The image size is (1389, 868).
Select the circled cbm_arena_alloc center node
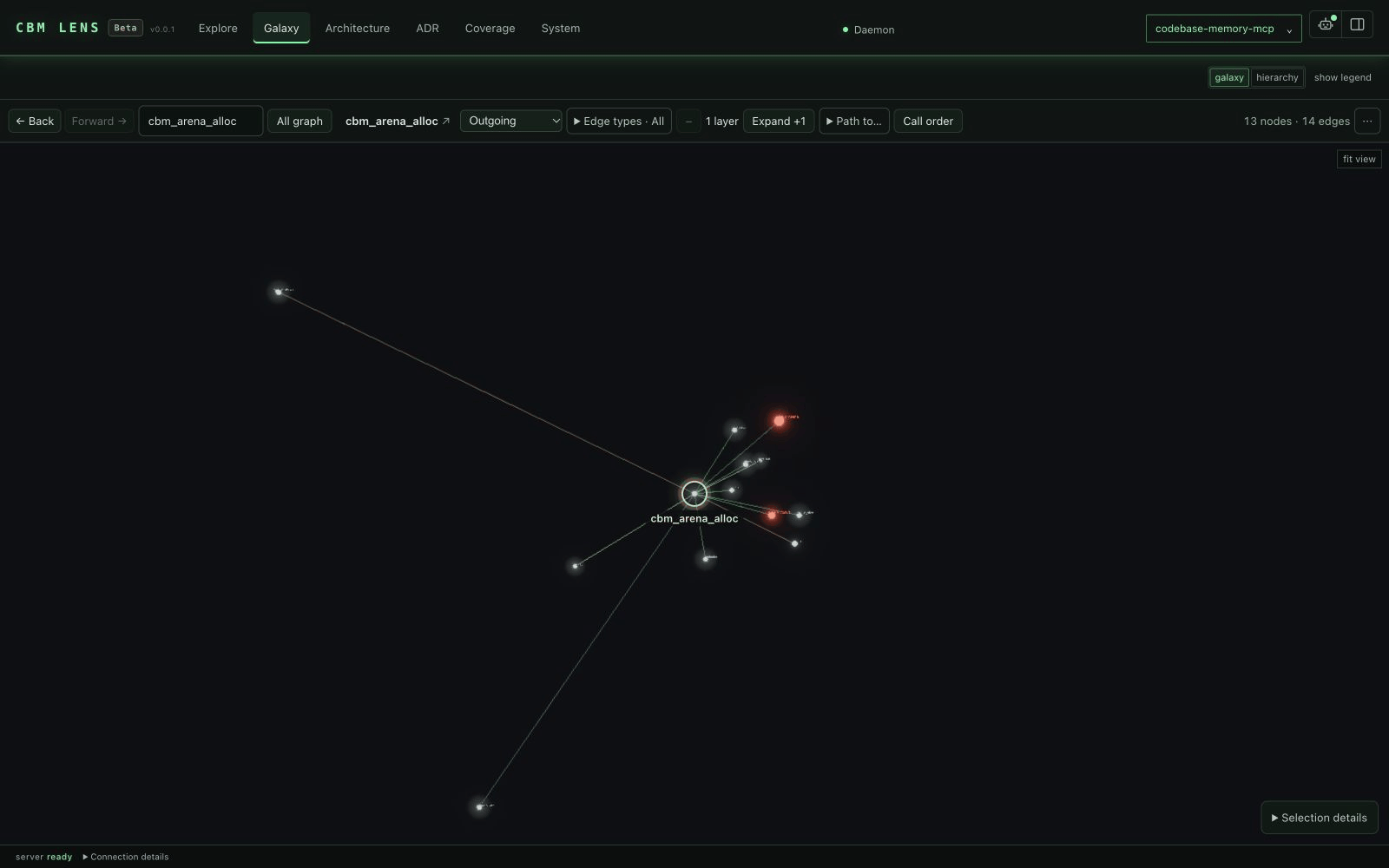(x=694, y=494)
